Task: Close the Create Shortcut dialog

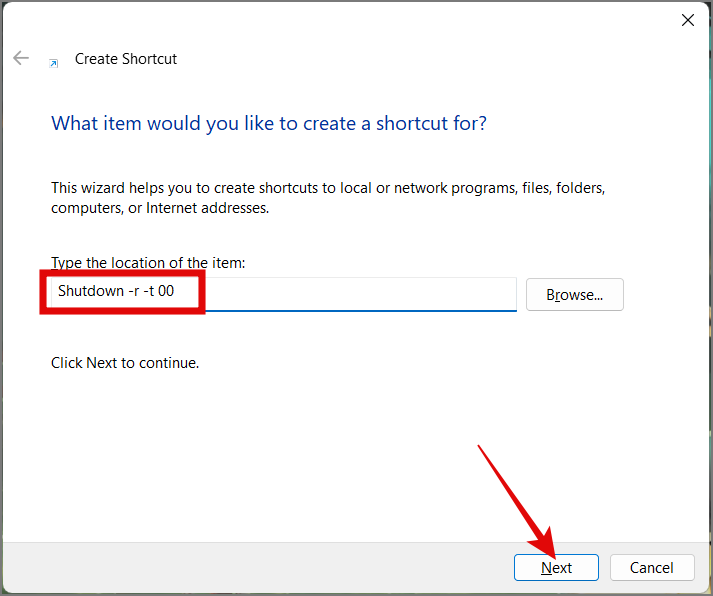Action: point(688,20)
